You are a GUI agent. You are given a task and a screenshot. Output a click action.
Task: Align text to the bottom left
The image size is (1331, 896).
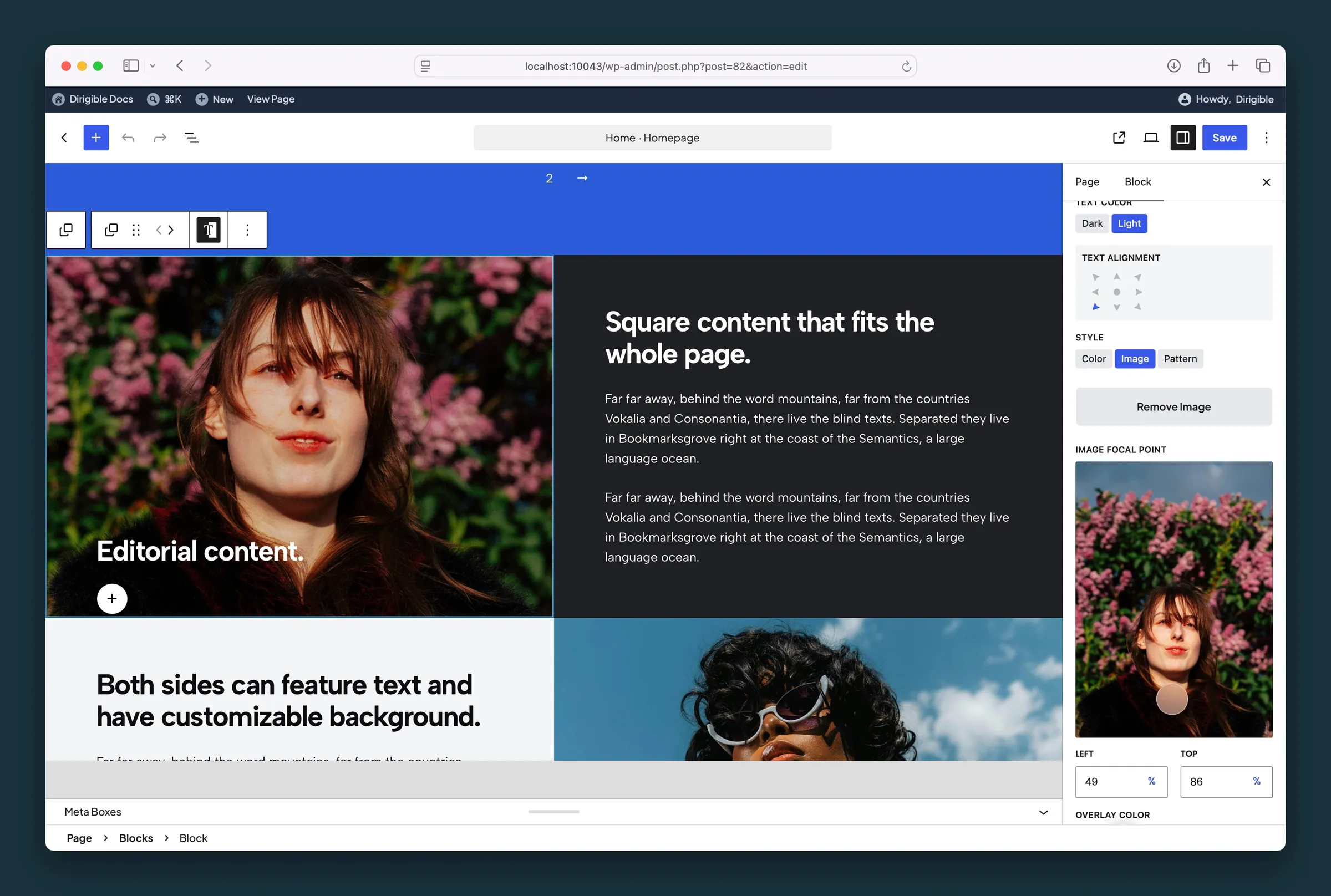(1095, 307)
